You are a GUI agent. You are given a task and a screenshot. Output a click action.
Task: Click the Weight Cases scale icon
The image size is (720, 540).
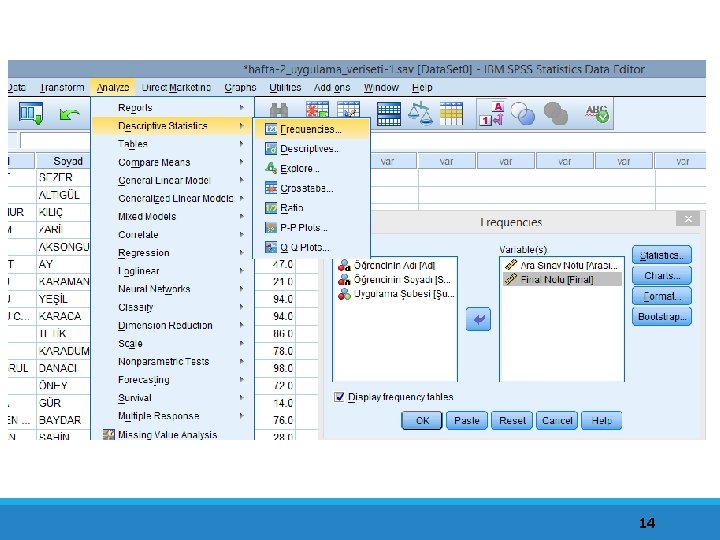click(420, 113)
